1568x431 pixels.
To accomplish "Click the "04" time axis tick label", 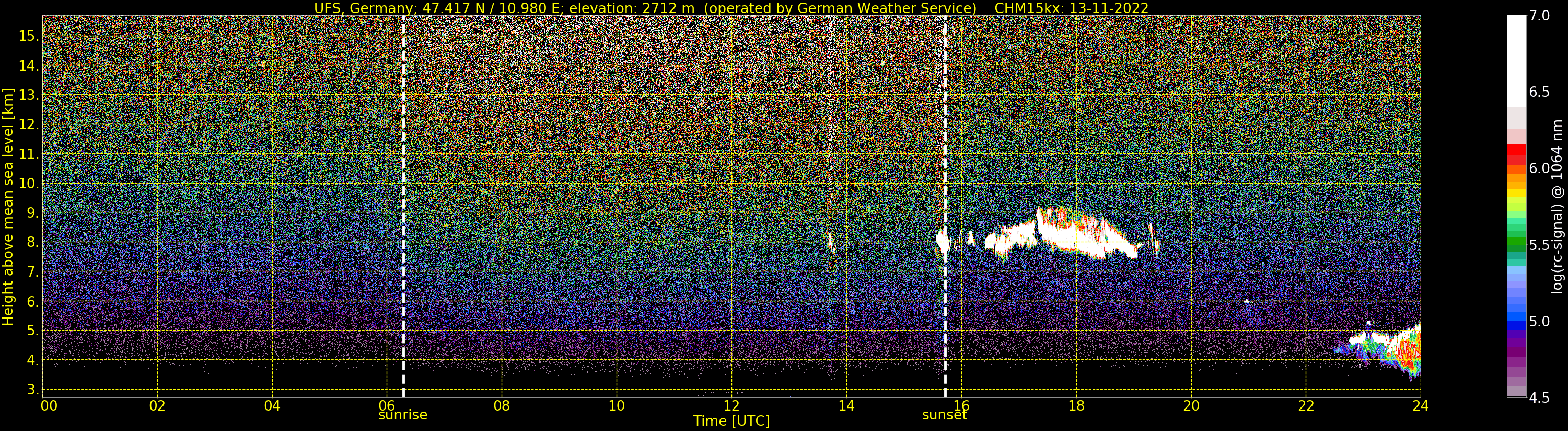I will [272, 406].
